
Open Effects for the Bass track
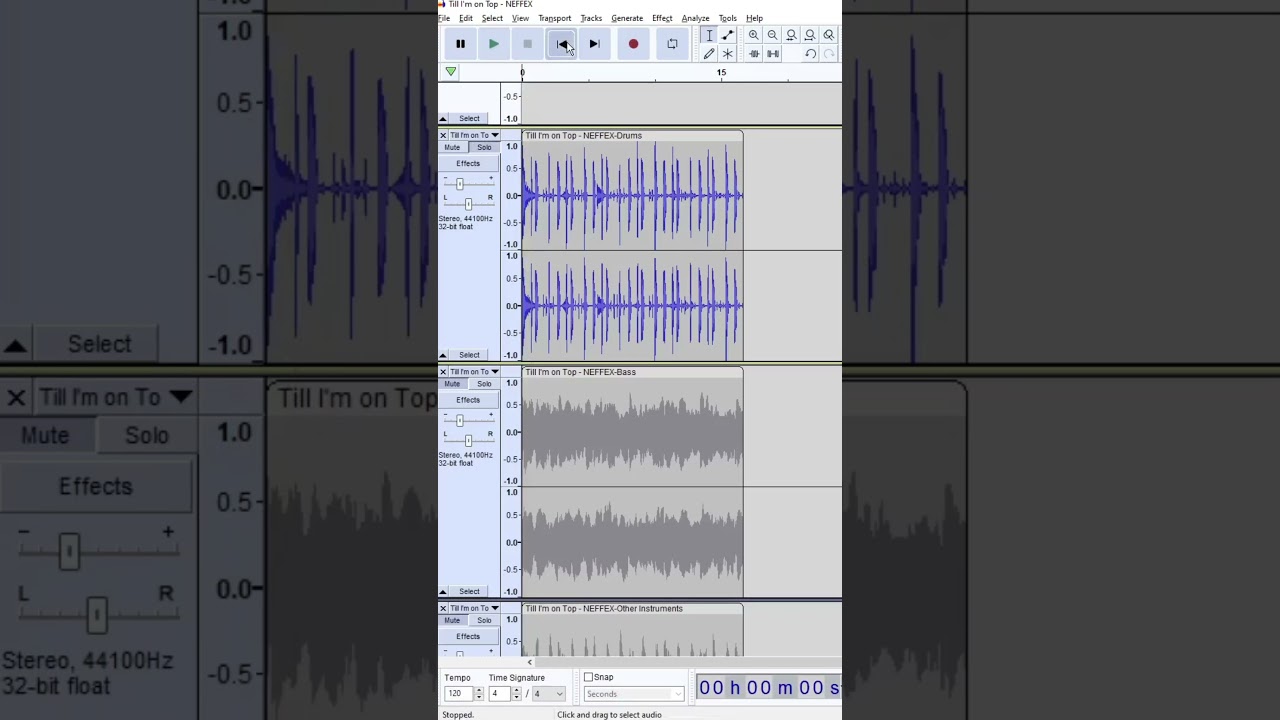[x=468, y=400]
